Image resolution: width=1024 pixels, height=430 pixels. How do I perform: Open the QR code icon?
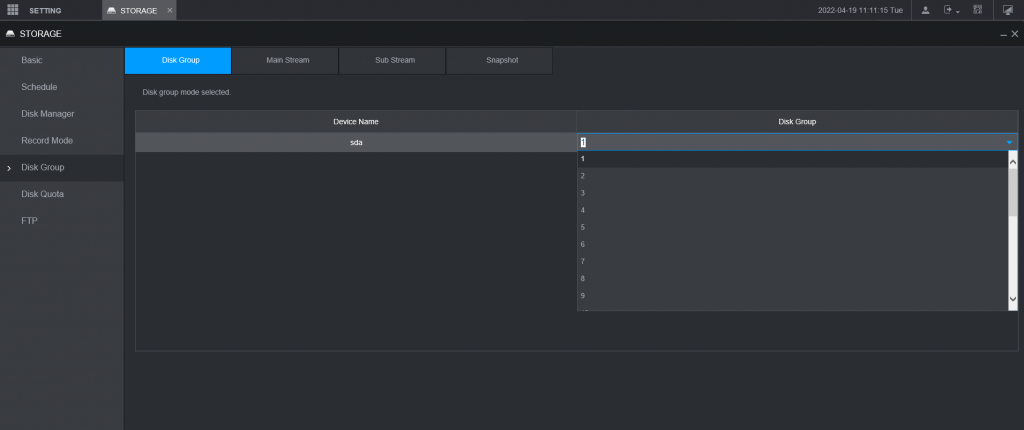click(x=977, y=10)
